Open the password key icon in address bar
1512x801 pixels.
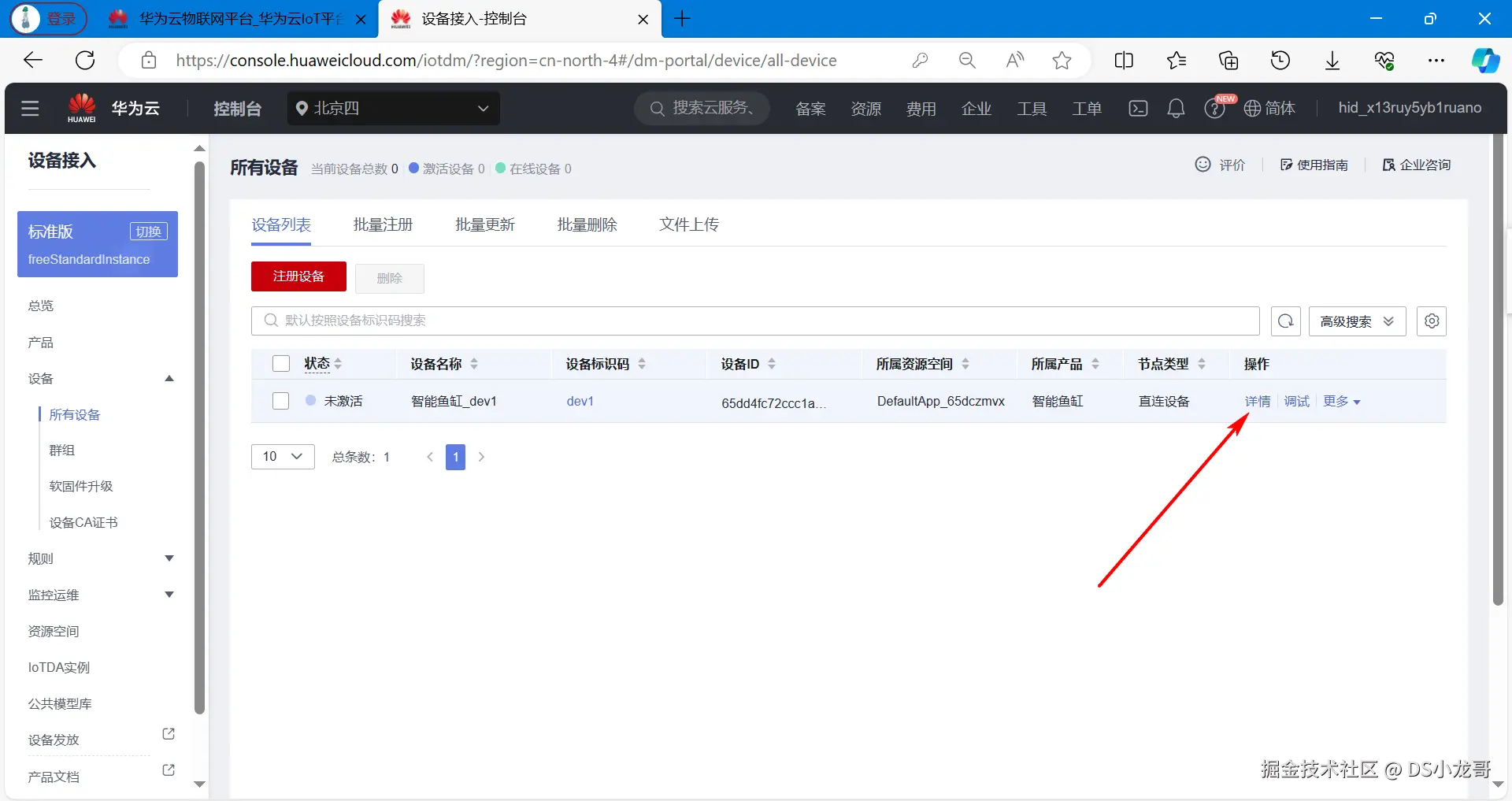(x=920, y=61)
